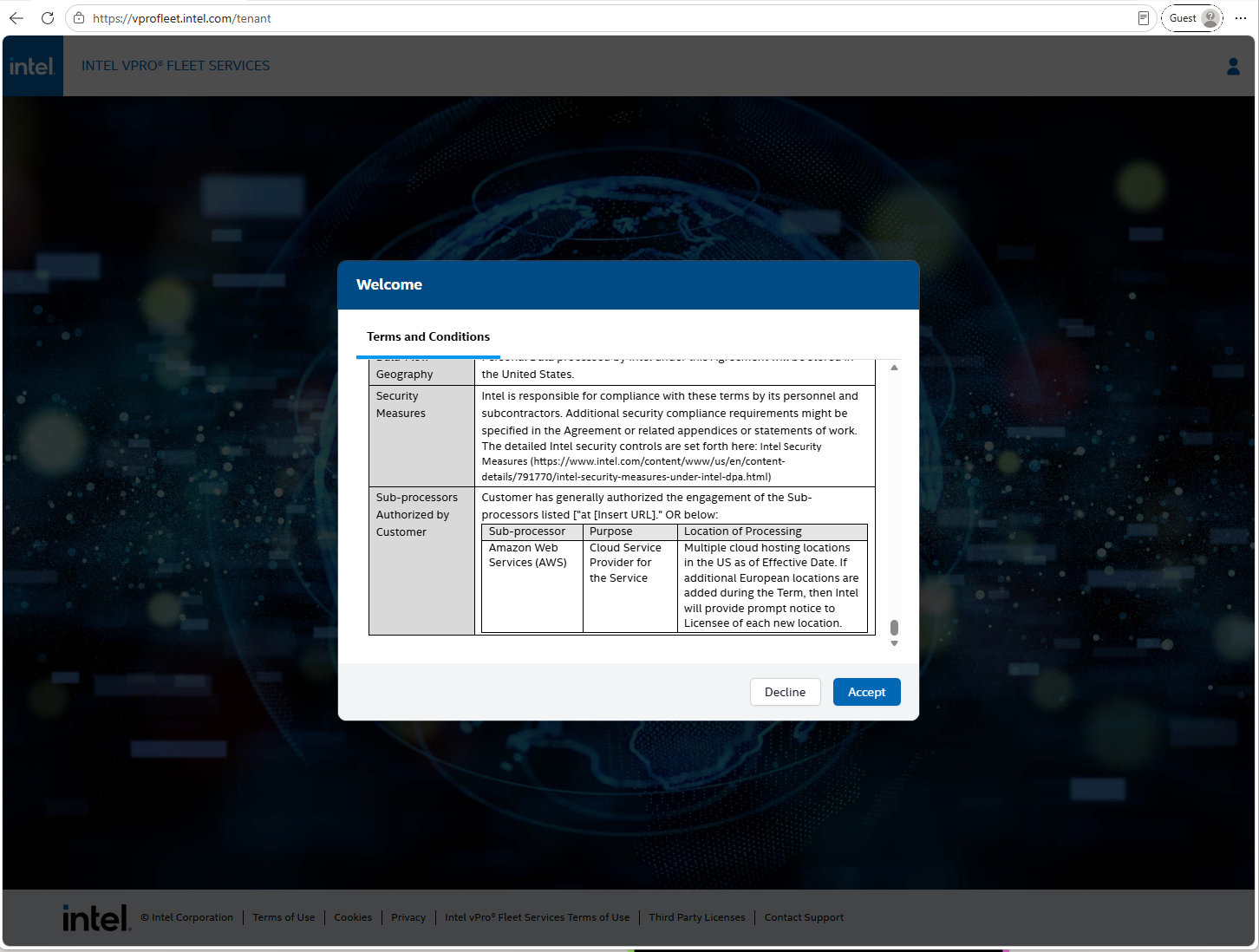Select the Terms and Conditions tab
Screen dimensions: 1259x952
click(428, 336)
